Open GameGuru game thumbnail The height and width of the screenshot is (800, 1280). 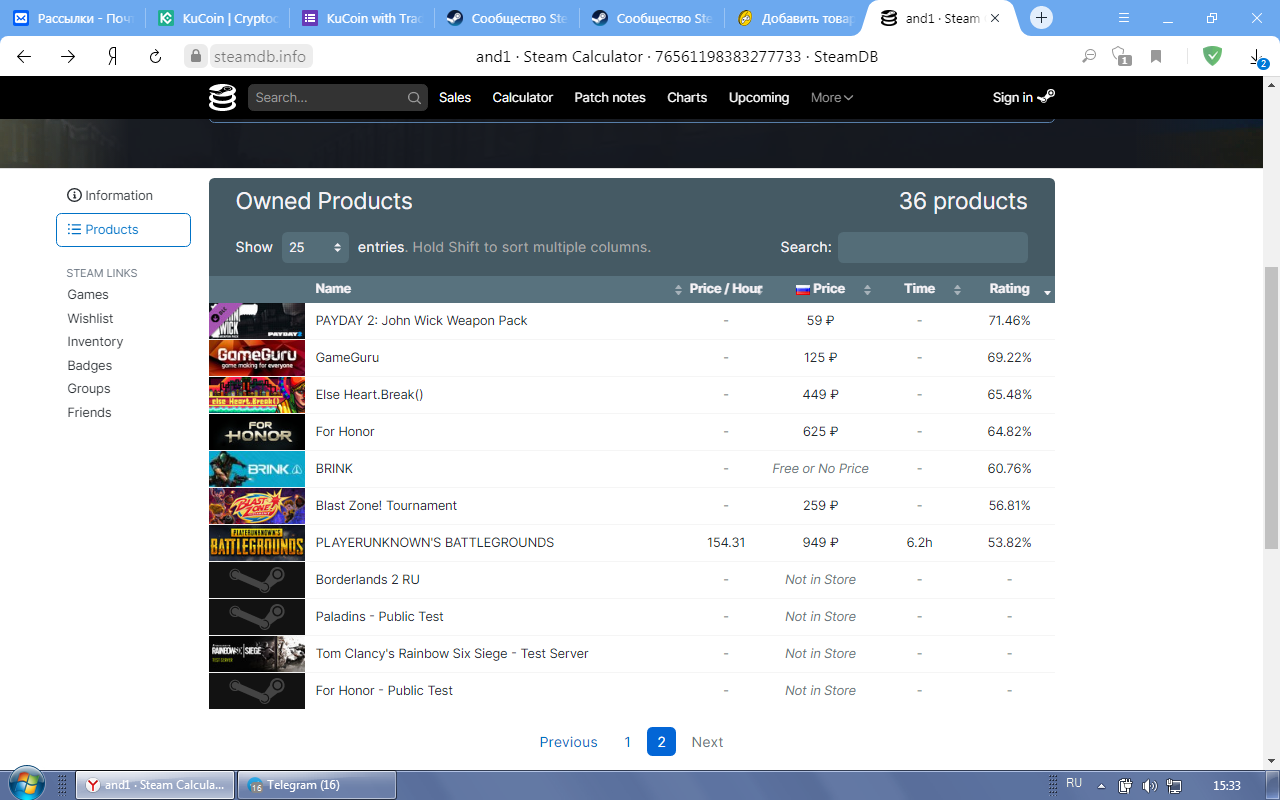coord(257,358)
